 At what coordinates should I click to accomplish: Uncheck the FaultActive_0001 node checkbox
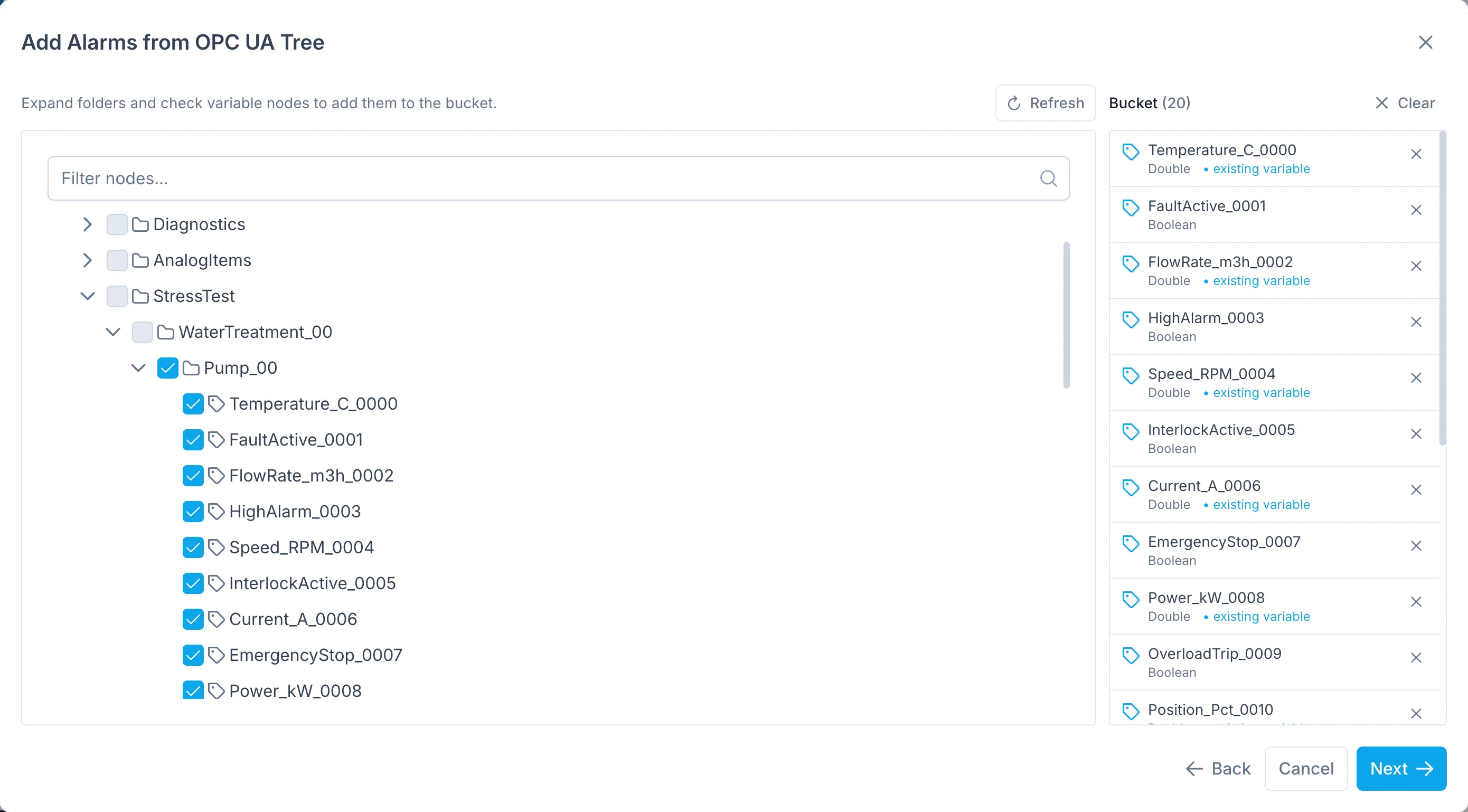tap(193, 440)
